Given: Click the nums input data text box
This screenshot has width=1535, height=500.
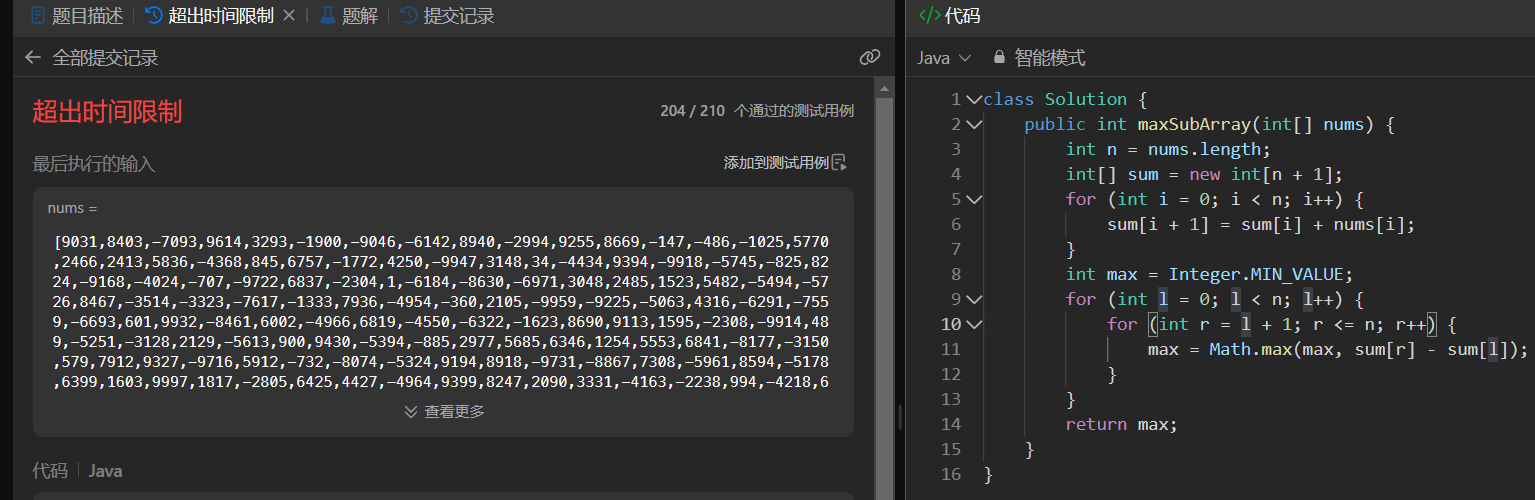Looking at the screenshot, I should pos(443,311).
